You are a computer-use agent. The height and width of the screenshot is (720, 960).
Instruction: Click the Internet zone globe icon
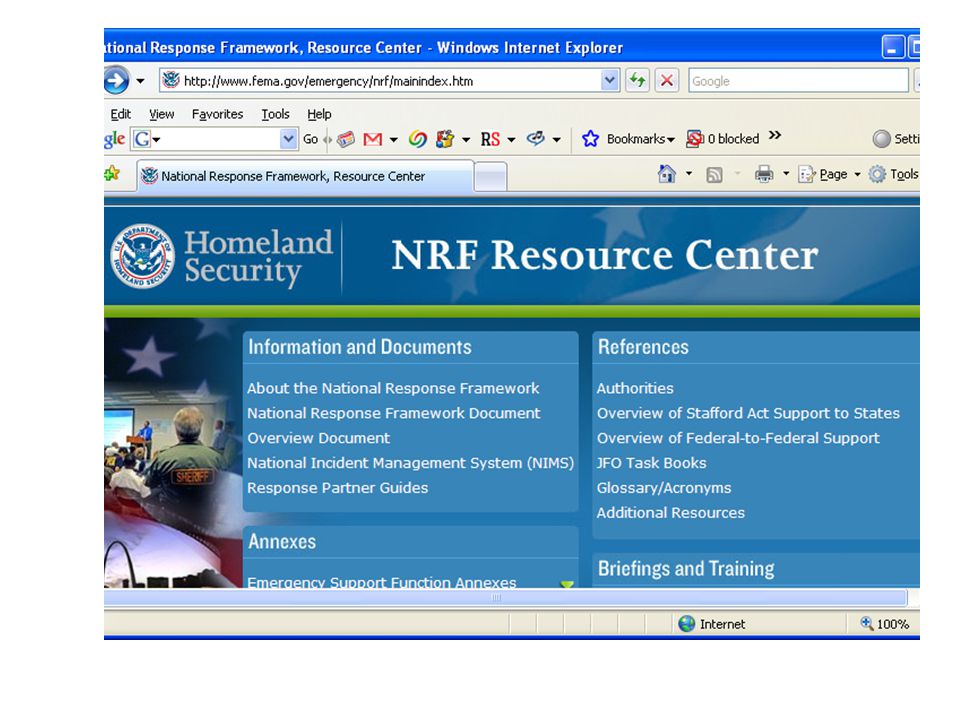[x=687, y=624]
